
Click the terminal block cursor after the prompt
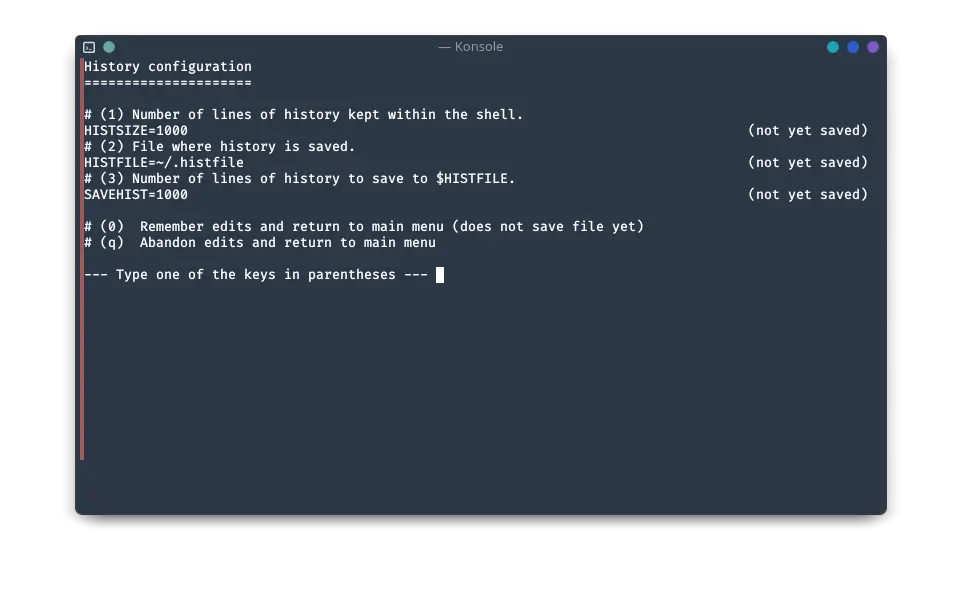(x=440, y=275)
